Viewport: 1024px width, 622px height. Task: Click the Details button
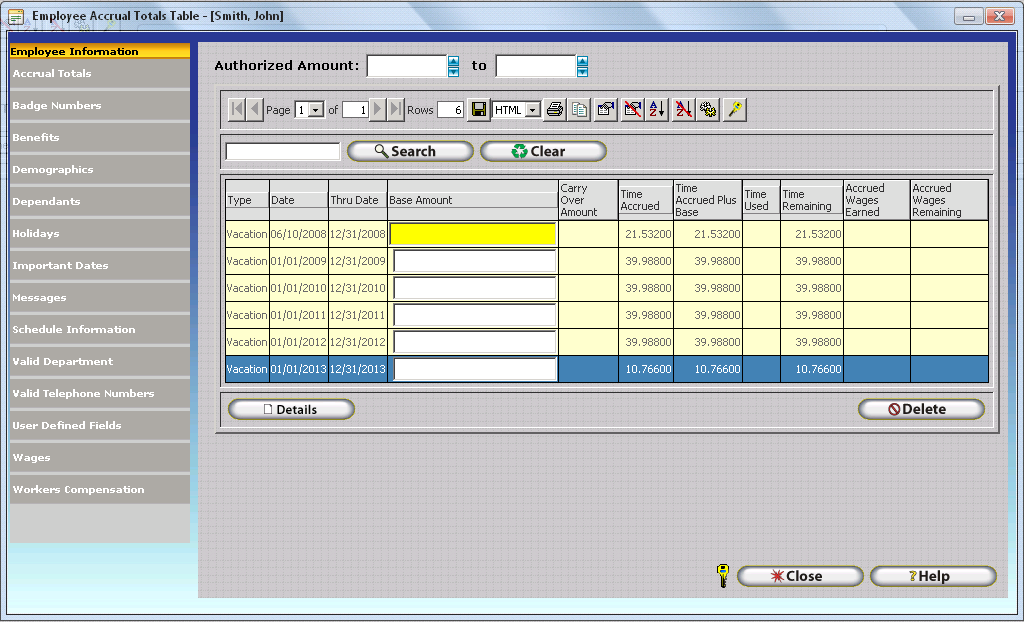pos(291,409)
